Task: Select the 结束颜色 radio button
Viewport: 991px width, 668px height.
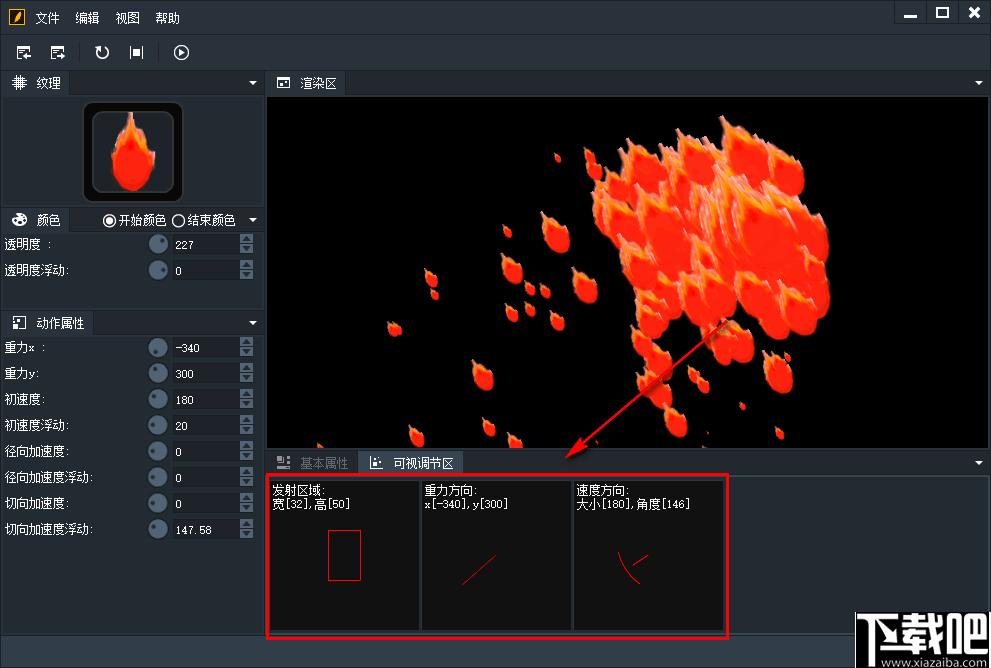Action: point(178,221)
